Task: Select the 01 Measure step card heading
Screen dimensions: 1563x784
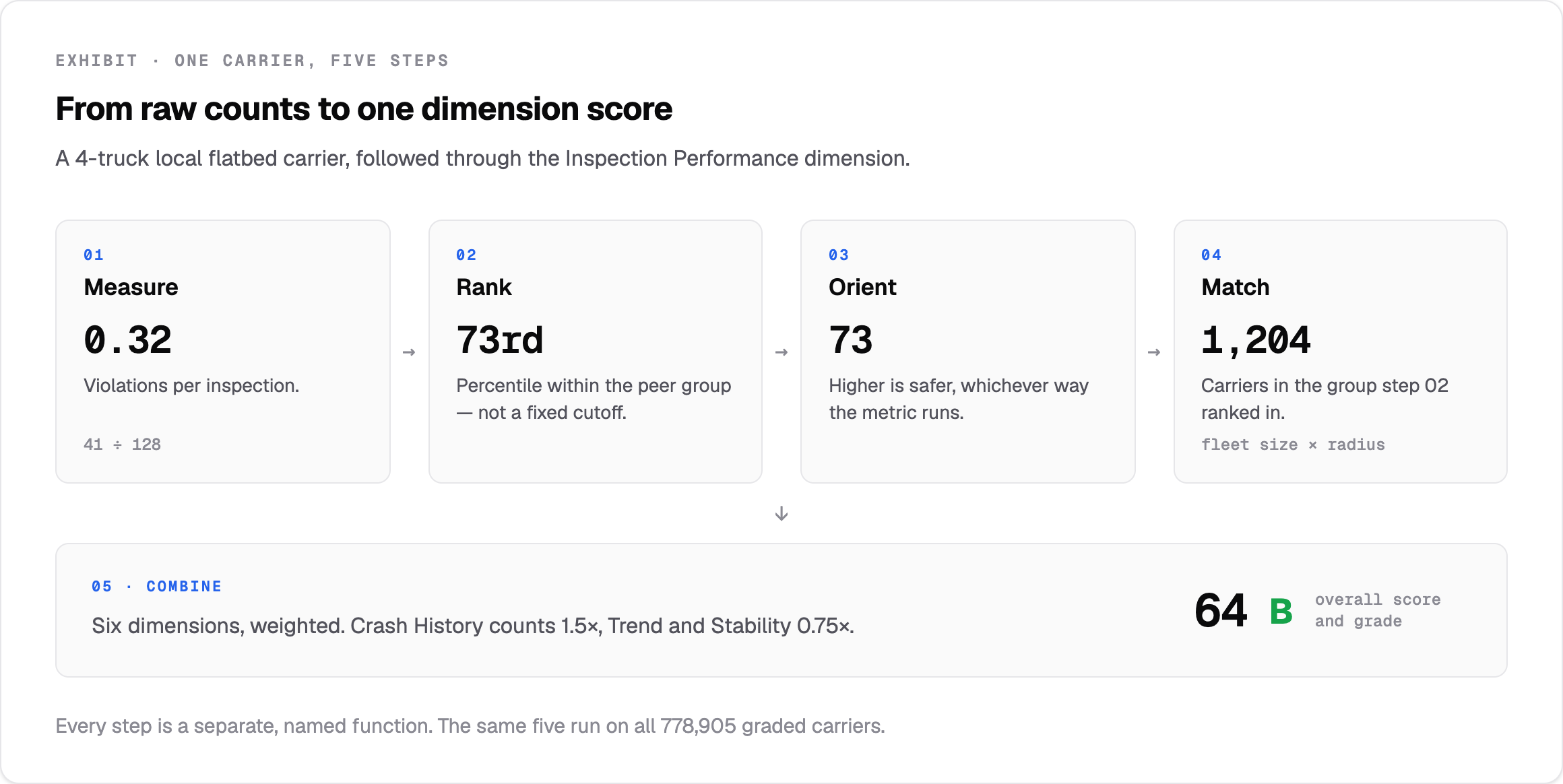Action: [x=131, y=287]
